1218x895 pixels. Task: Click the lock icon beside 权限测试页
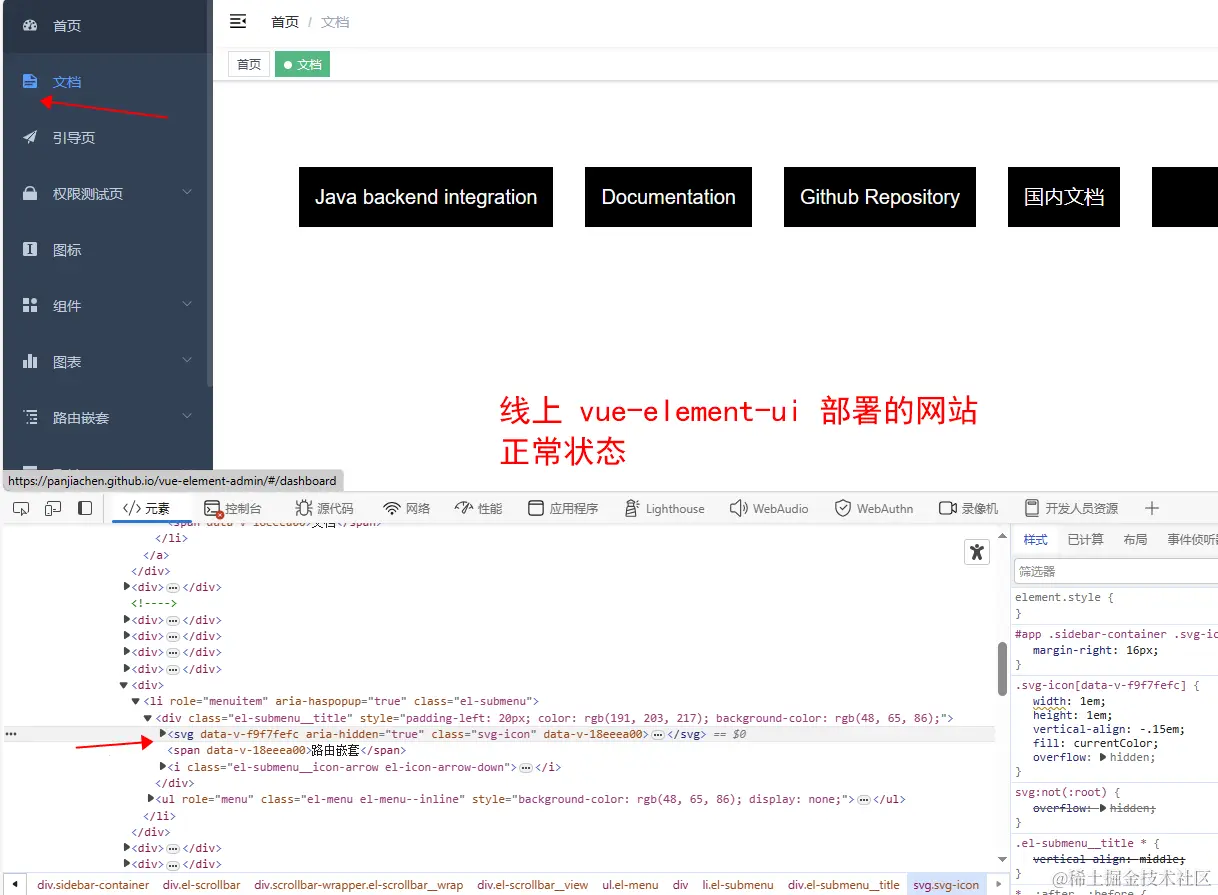click(30, 194)
